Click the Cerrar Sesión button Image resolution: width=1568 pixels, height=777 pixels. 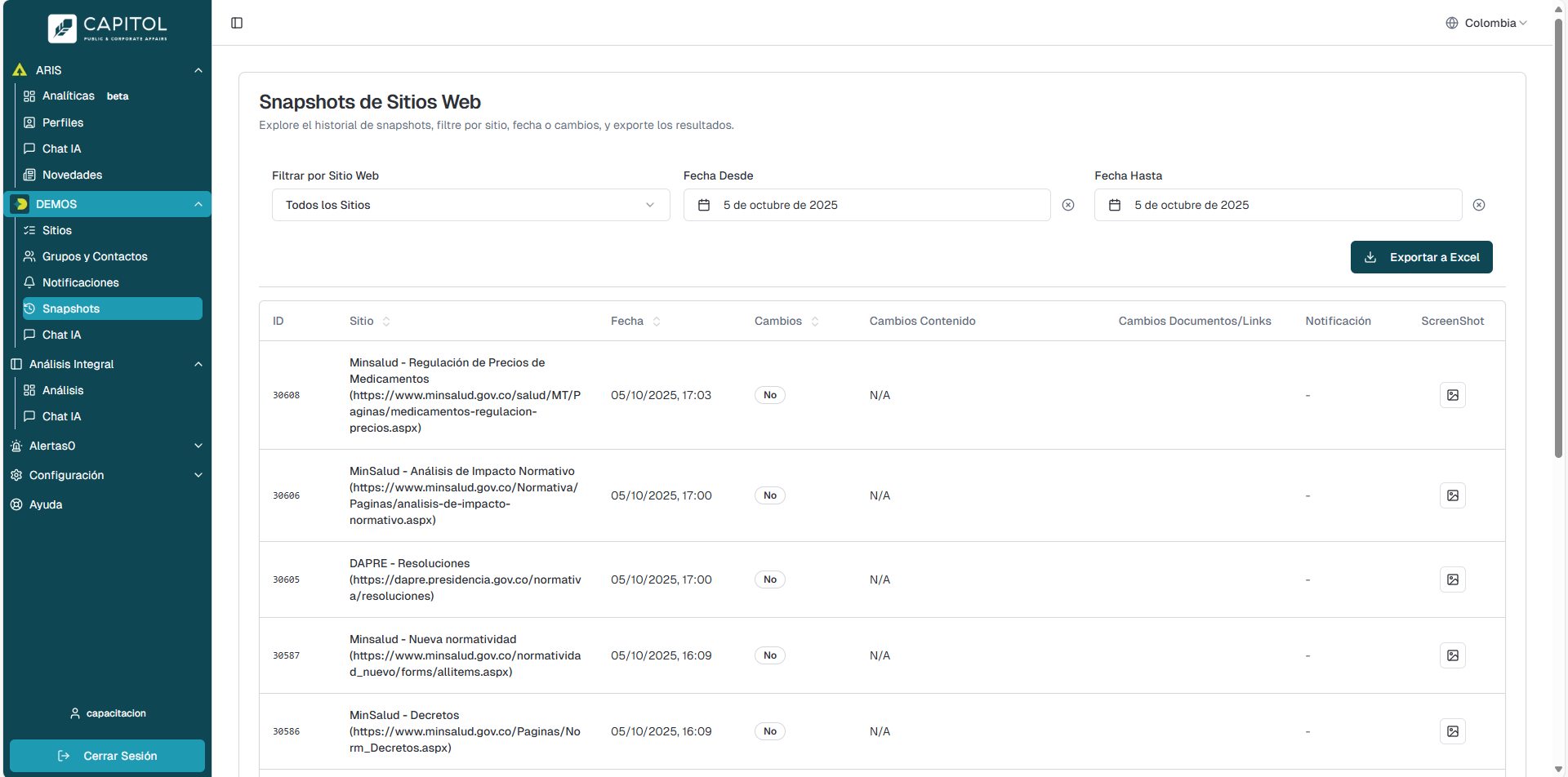(107, 756)
